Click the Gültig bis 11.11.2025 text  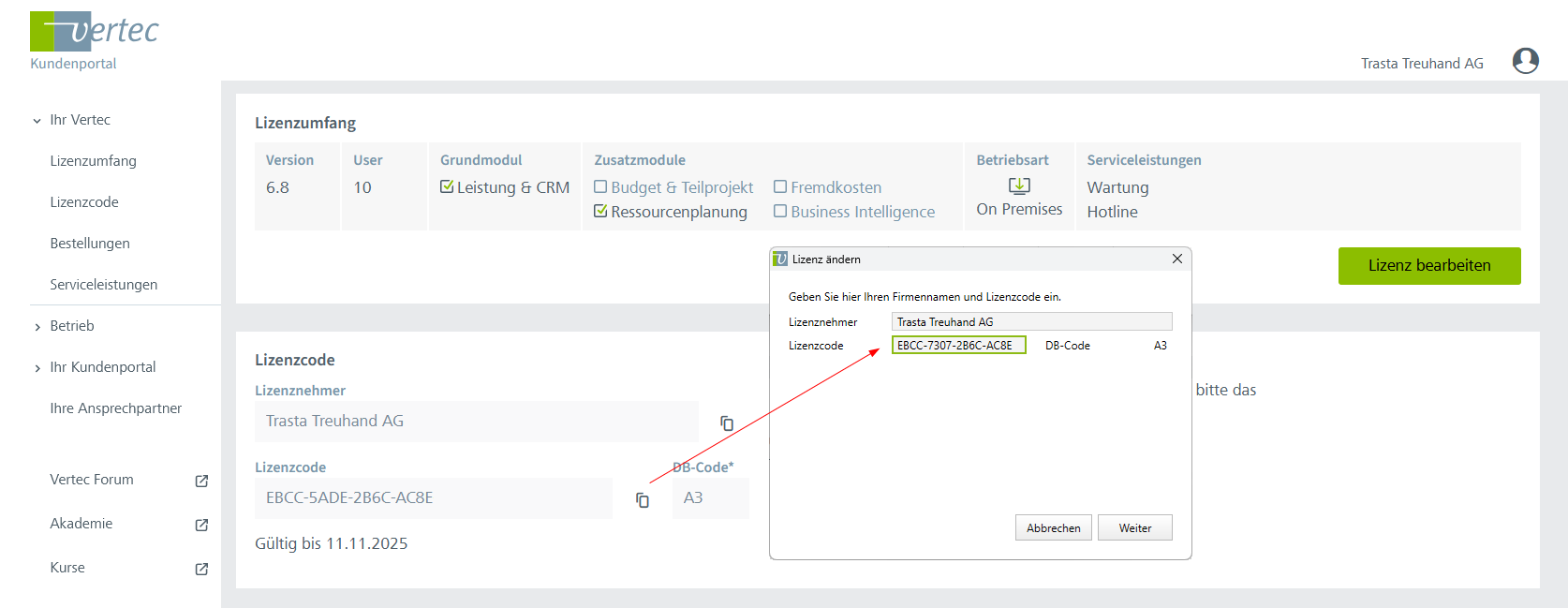click(x=332, y=543)
